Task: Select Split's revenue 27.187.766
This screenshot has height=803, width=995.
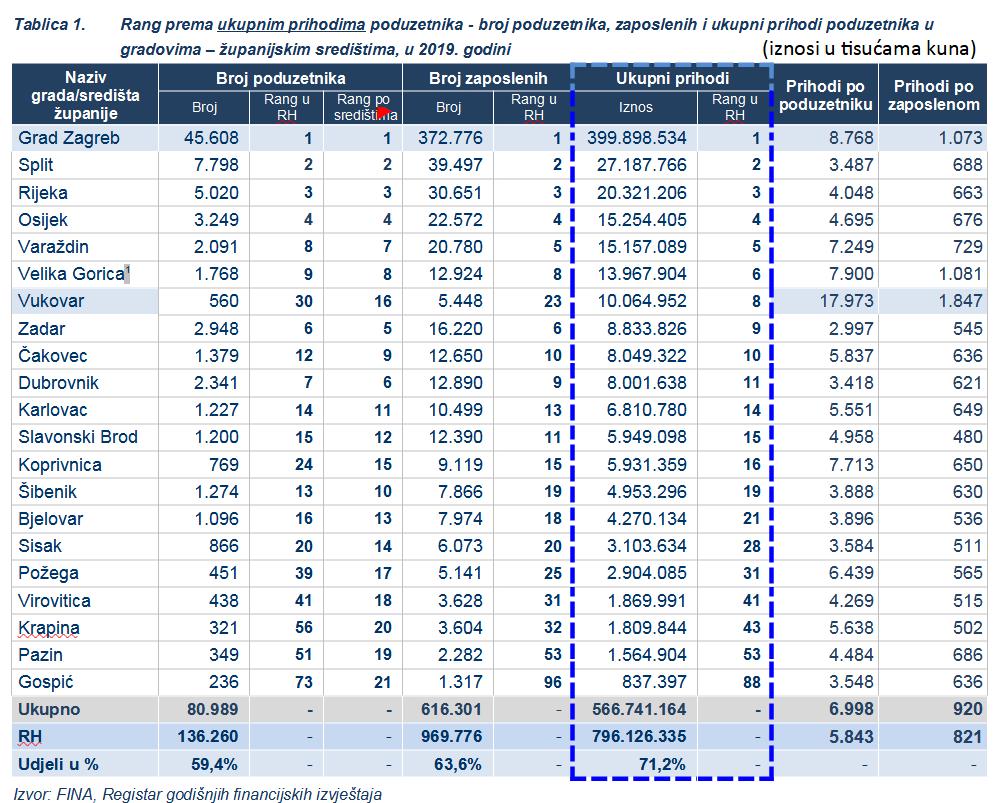Action: pyautogui.click(x=642, y=165)
